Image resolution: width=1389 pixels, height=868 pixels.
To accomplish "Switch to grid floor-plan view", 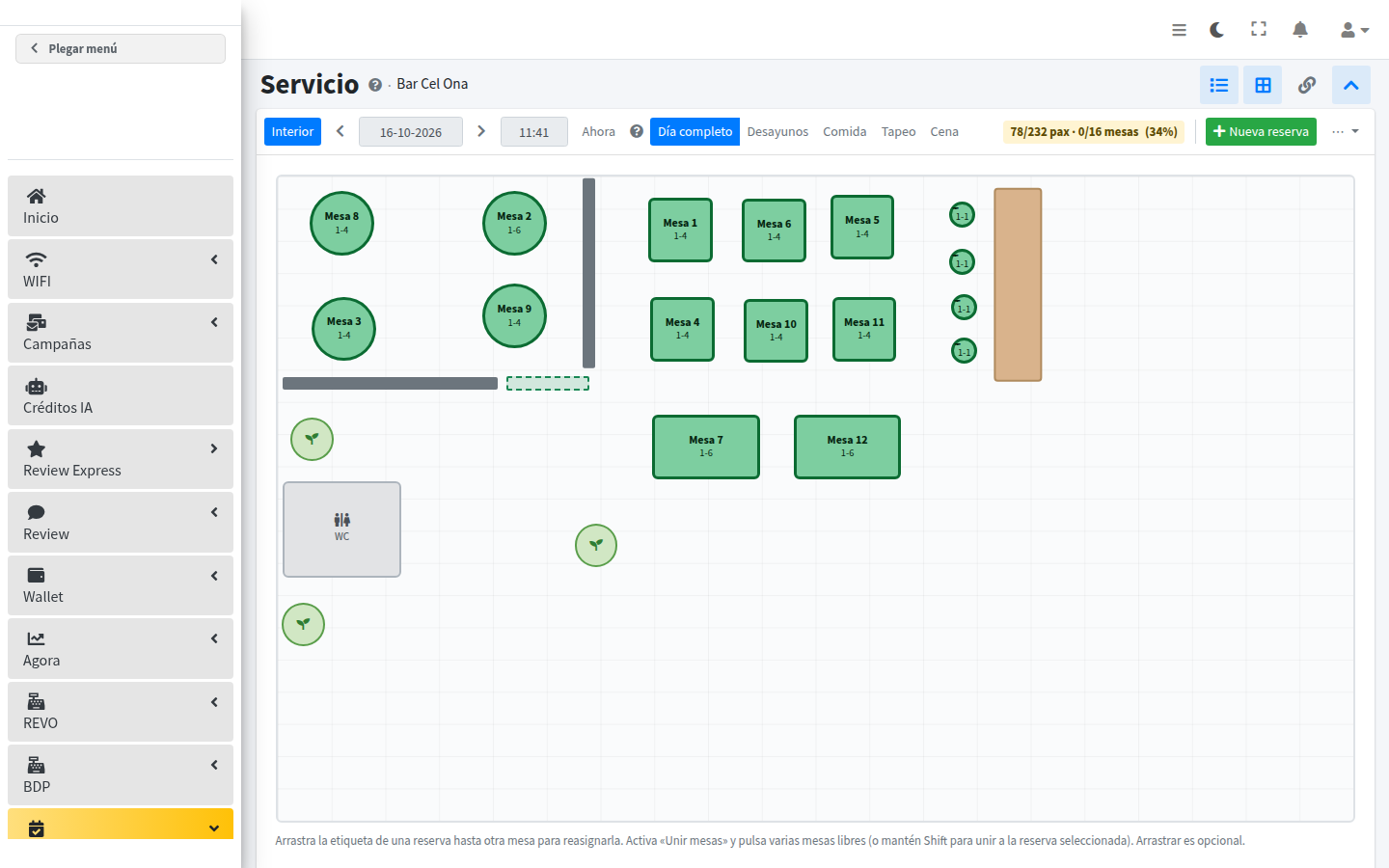I will pos(1263,85).
